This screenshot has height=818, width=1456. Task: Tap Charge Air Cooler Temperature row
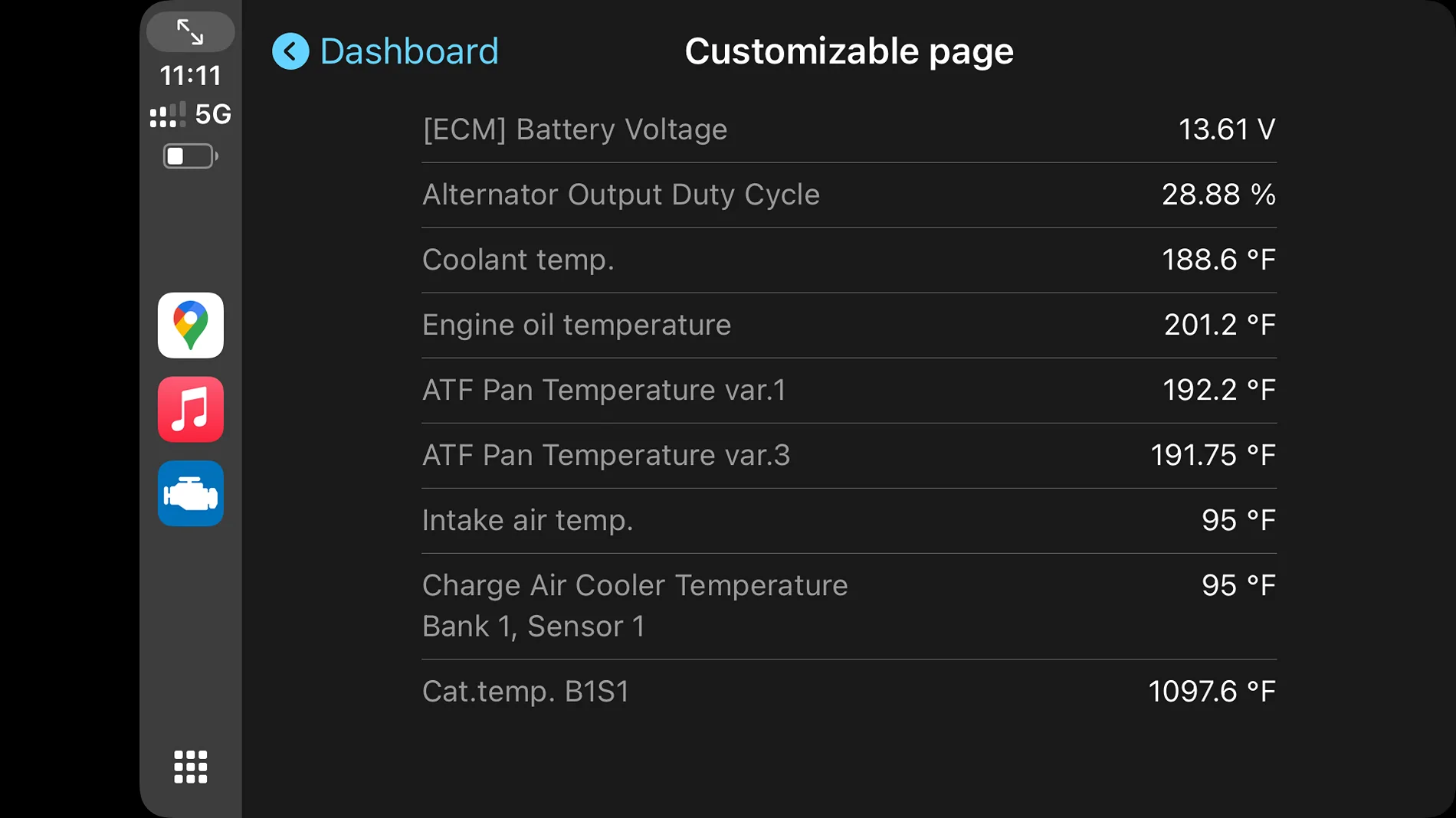coord(848,606)
